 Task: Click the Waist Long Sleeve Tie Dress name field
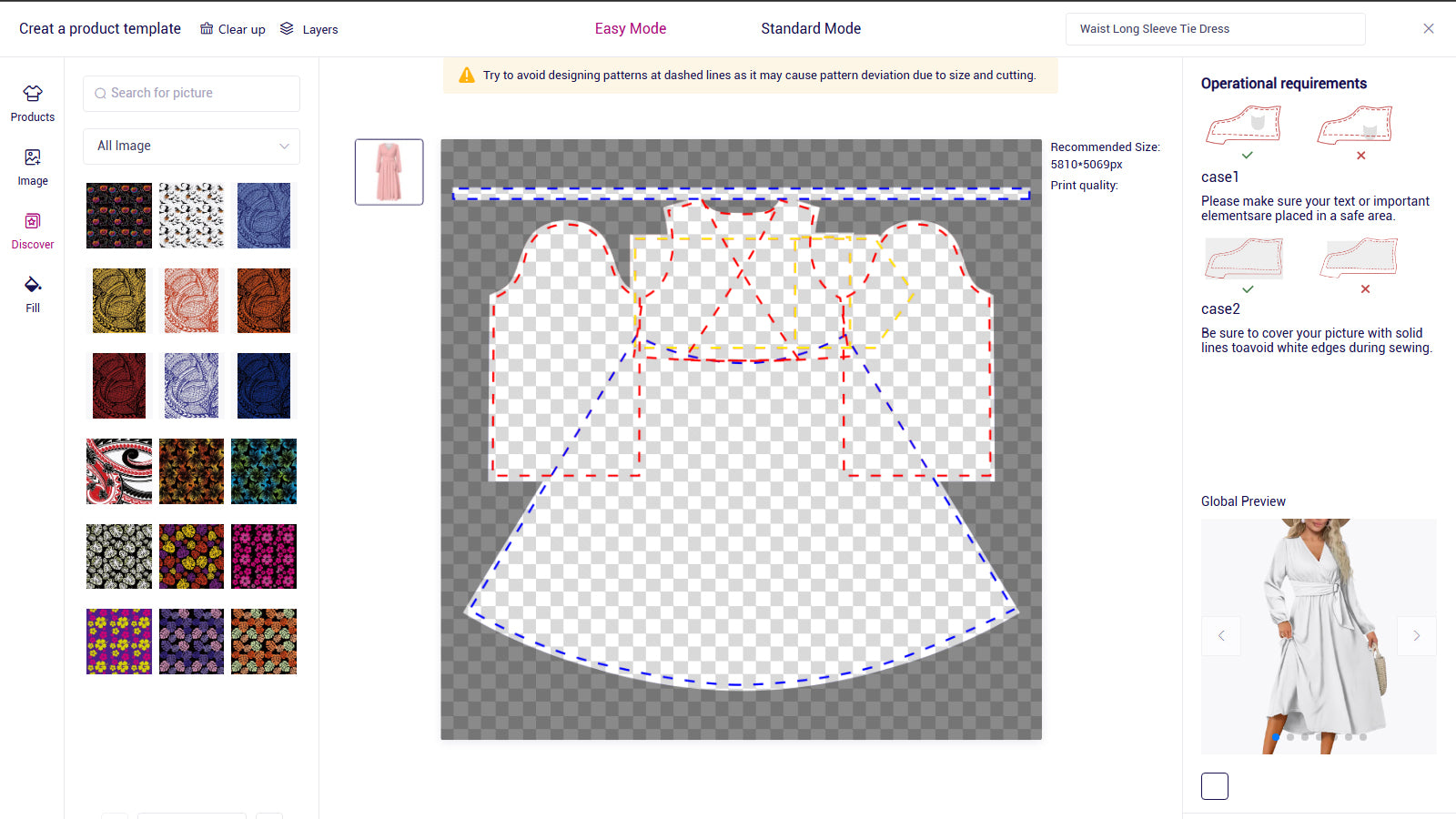[x=1215, y=28]
